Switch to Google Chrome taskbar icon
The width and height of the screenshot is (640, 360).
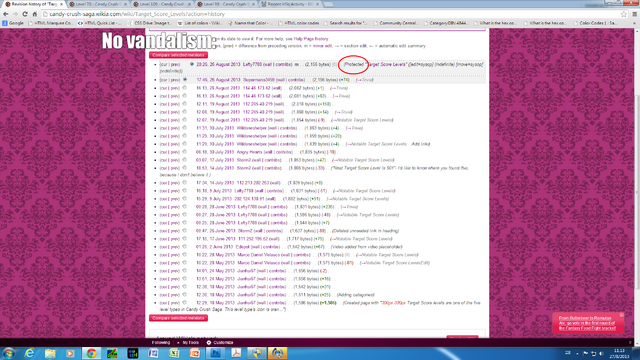pos(91,353)
